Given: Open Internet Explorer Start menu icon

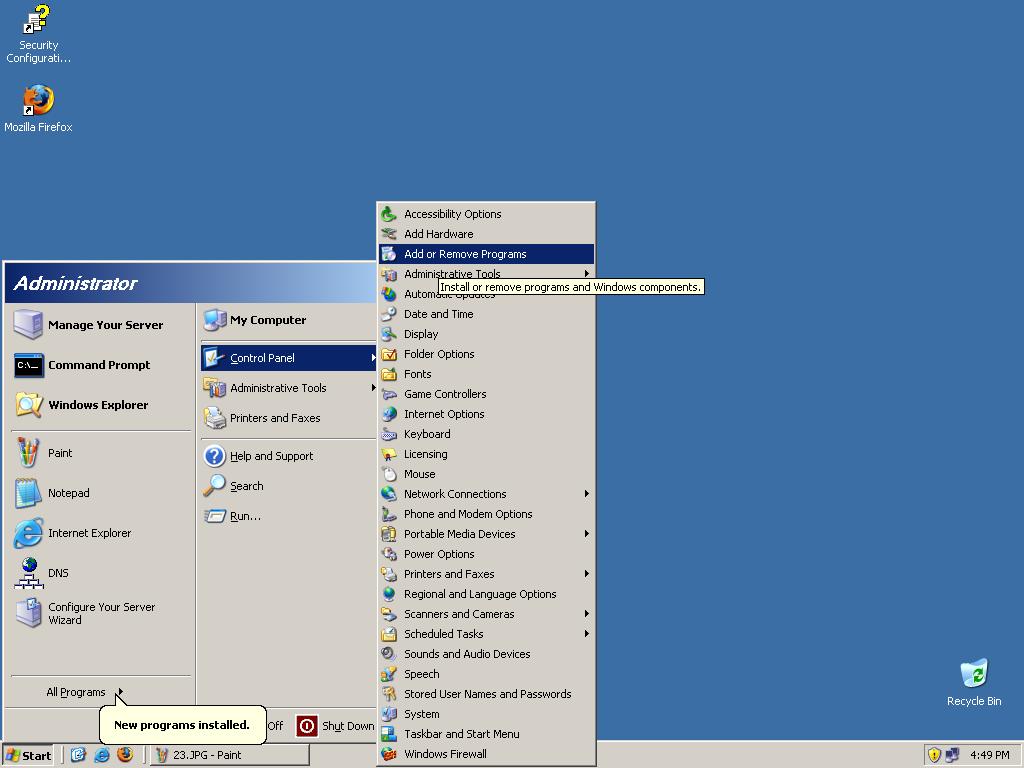Looking at the screenshot, I should point(28,533).
